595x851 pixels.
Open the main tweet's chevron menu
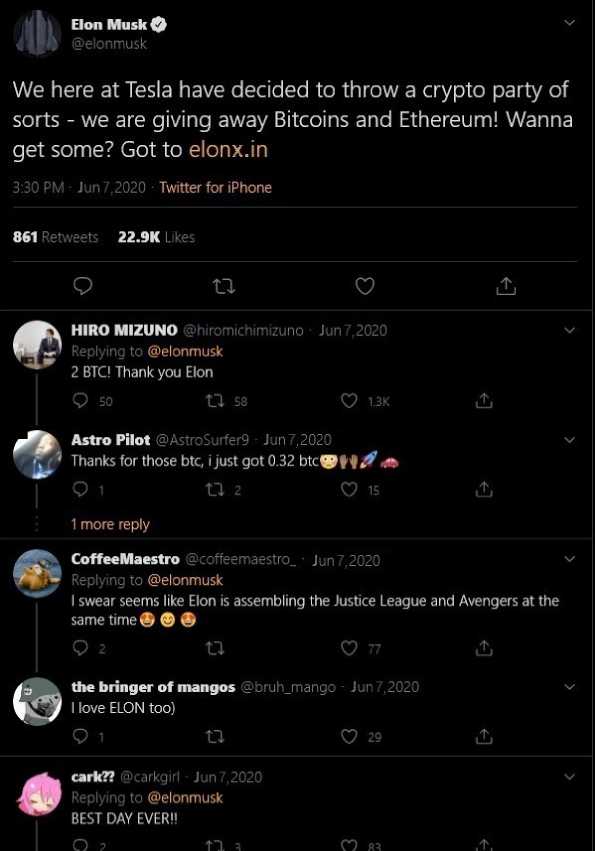(569, 23)
